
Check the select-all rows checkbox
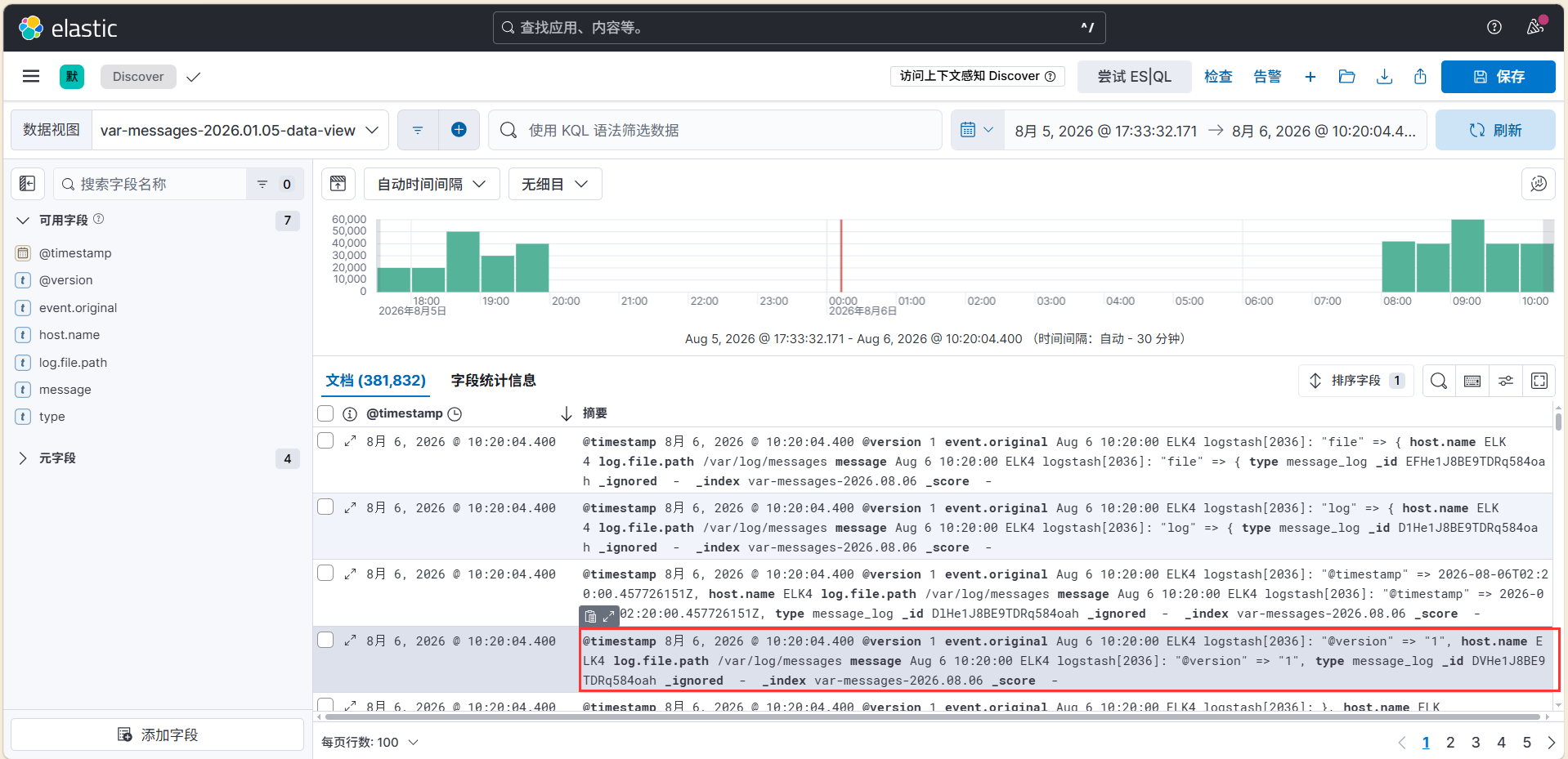pyautogui.click(x=325, y=413)
